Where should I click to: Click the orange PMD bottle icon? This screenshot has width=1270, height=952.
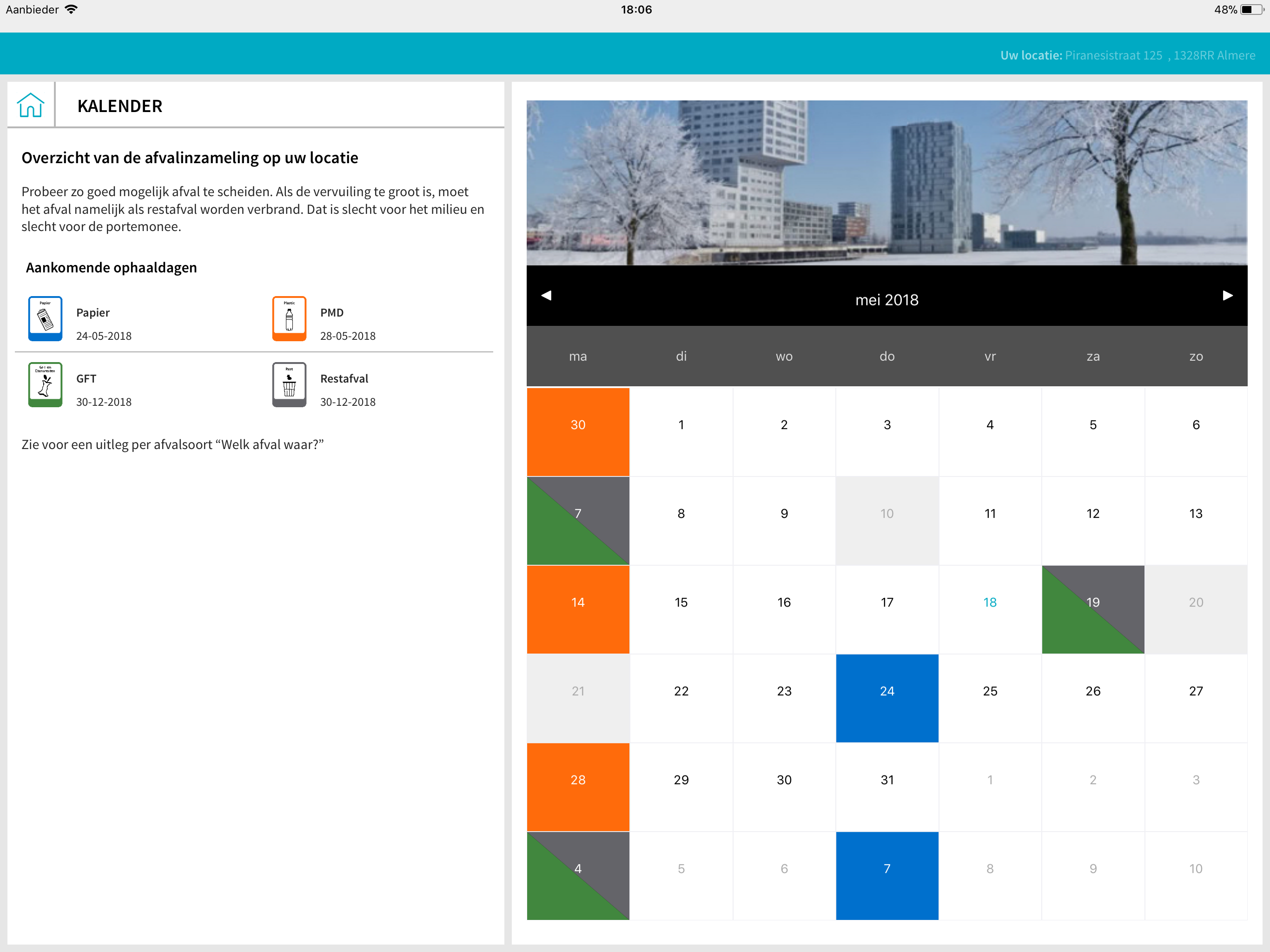(289, 318)
